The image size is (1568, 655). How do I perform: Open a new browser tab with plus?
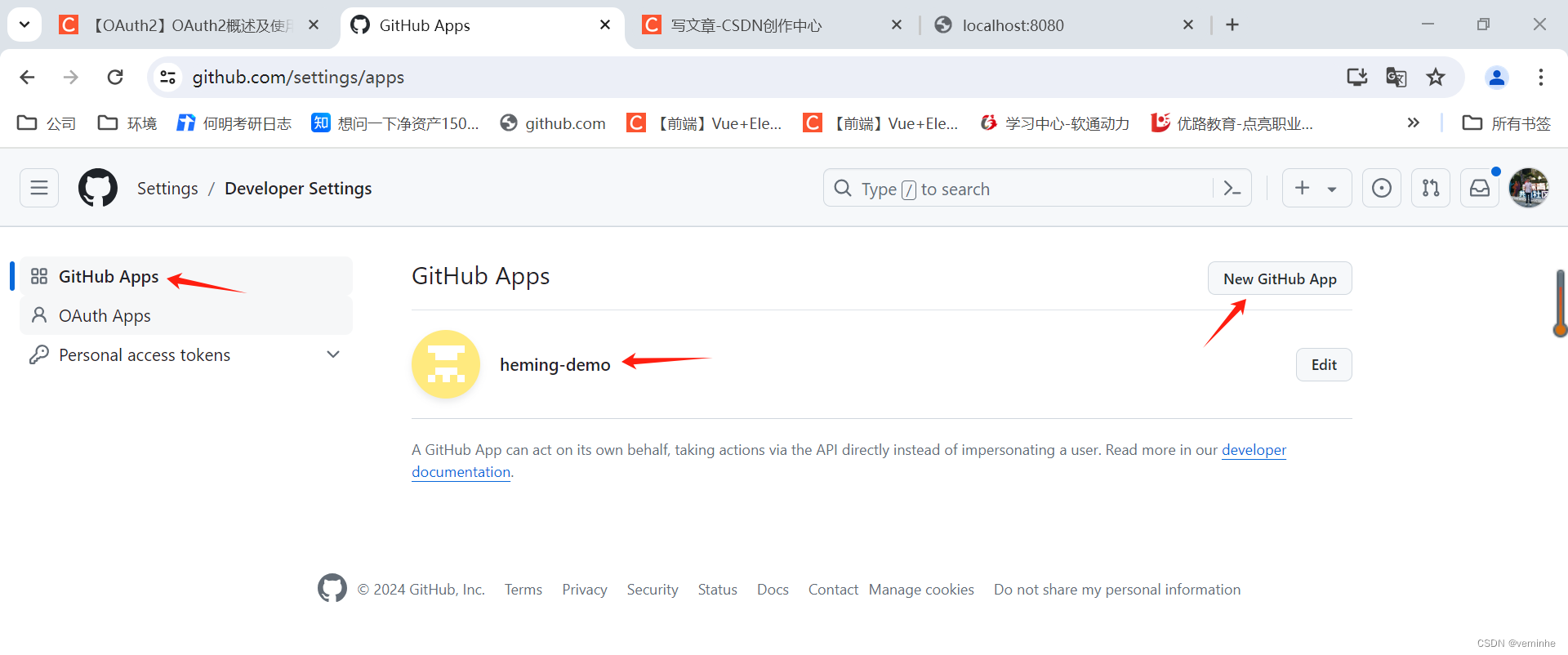coord(1232,25)
